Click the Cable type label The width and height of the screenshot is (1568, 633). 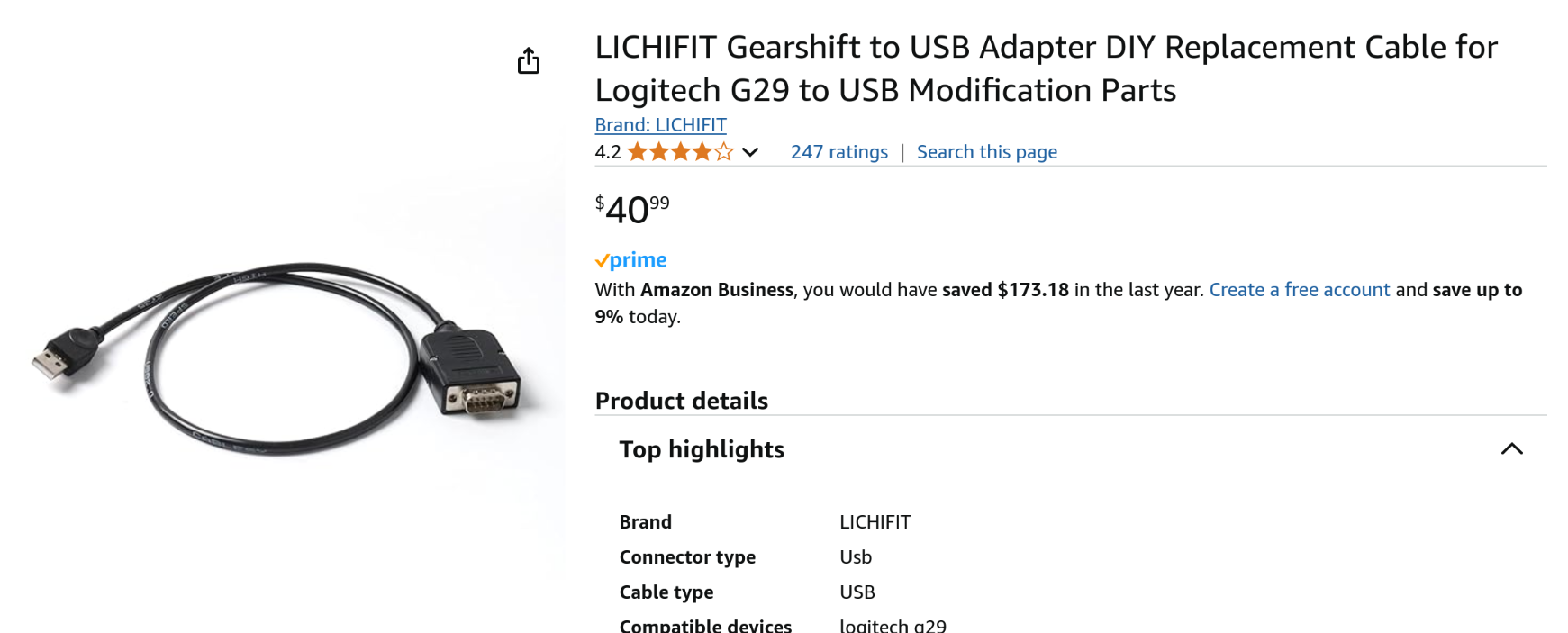point(666,592)
